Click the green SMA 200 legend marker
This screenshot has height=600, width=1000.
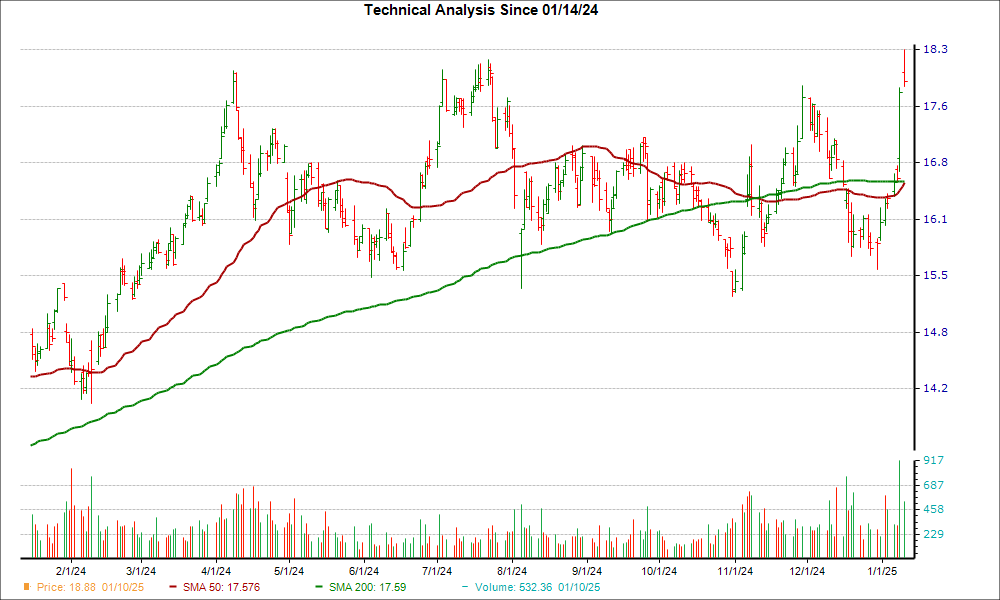320,587
